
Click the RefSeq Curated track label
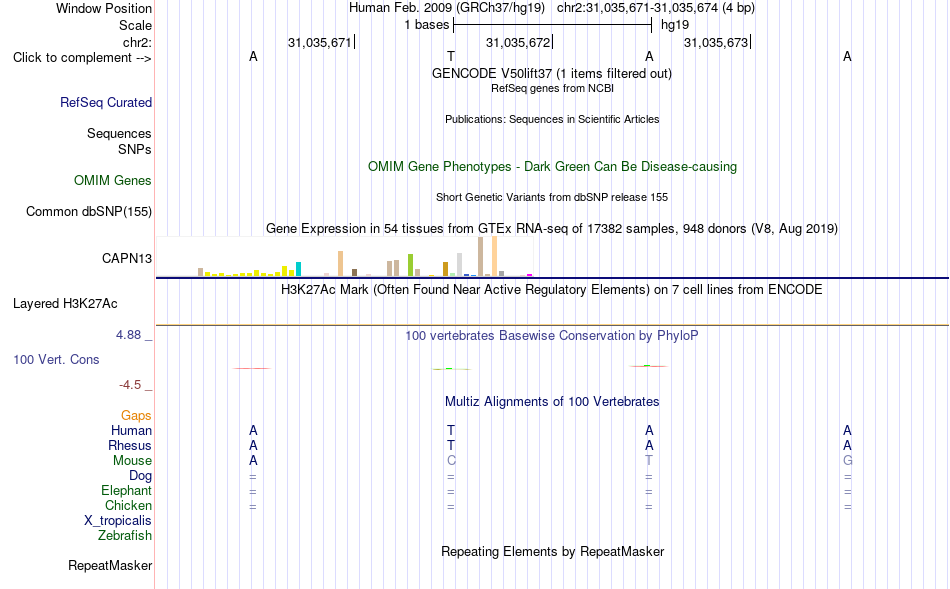pos(105,102)
